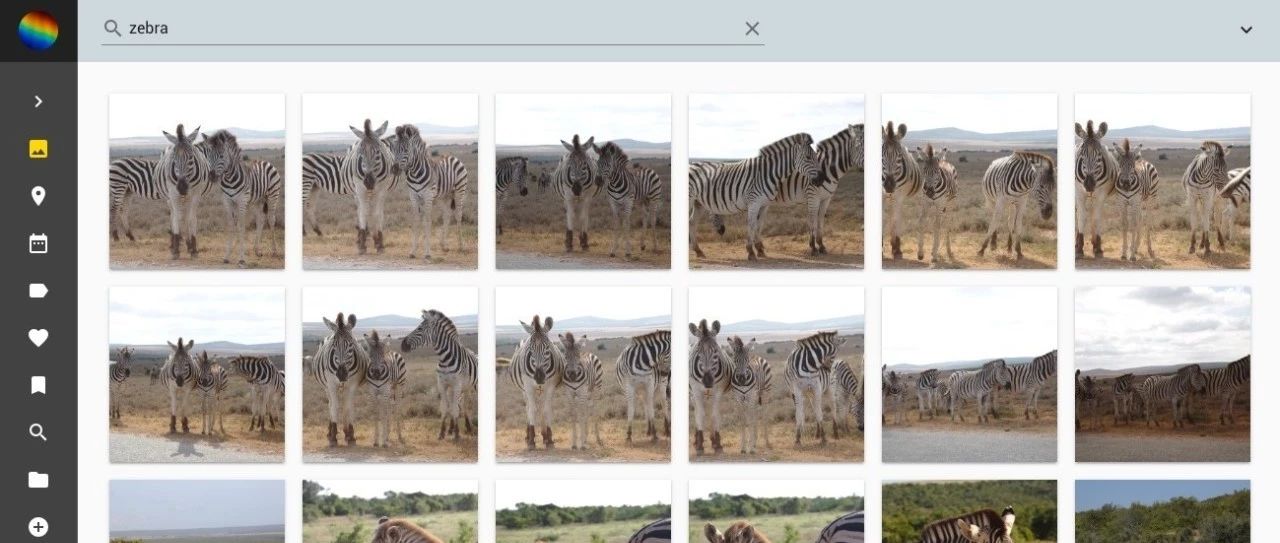
Task: Open the rainbow app logo
Action: coord(38,30)
